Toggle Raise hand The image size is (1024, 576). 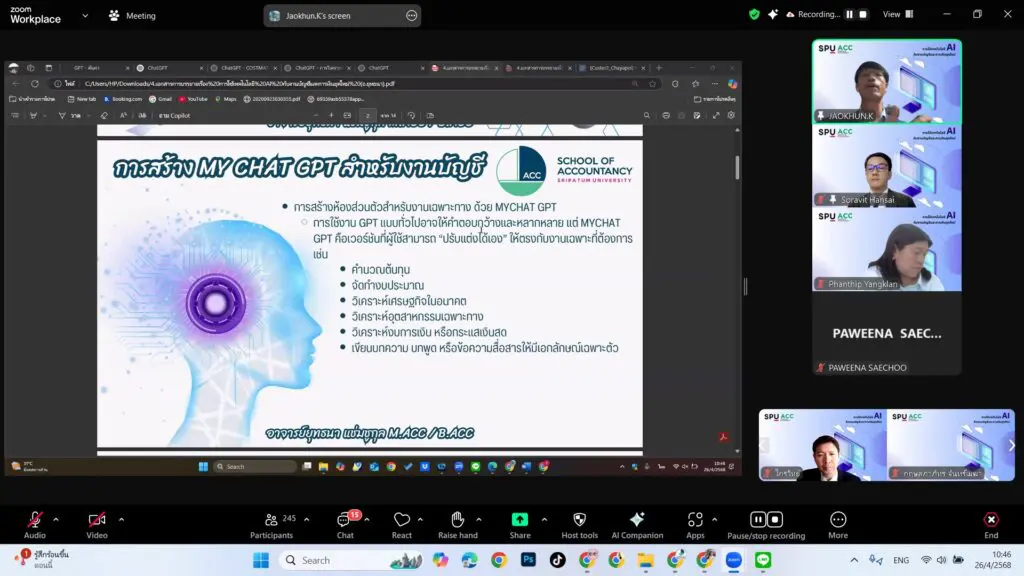pos(458,525)
